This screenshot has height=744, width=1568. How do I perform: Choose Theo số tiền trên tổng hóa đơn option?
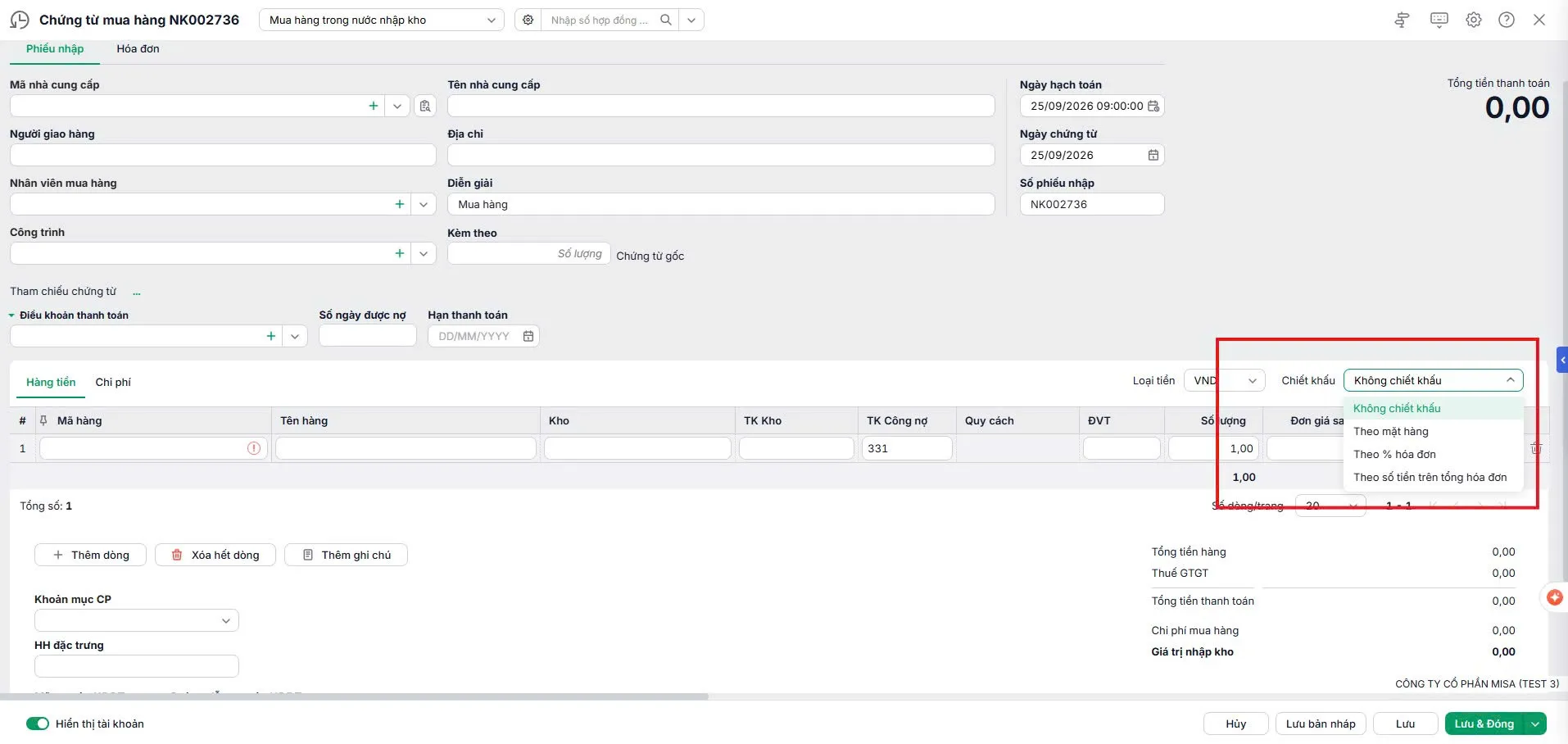[1434, 477]
